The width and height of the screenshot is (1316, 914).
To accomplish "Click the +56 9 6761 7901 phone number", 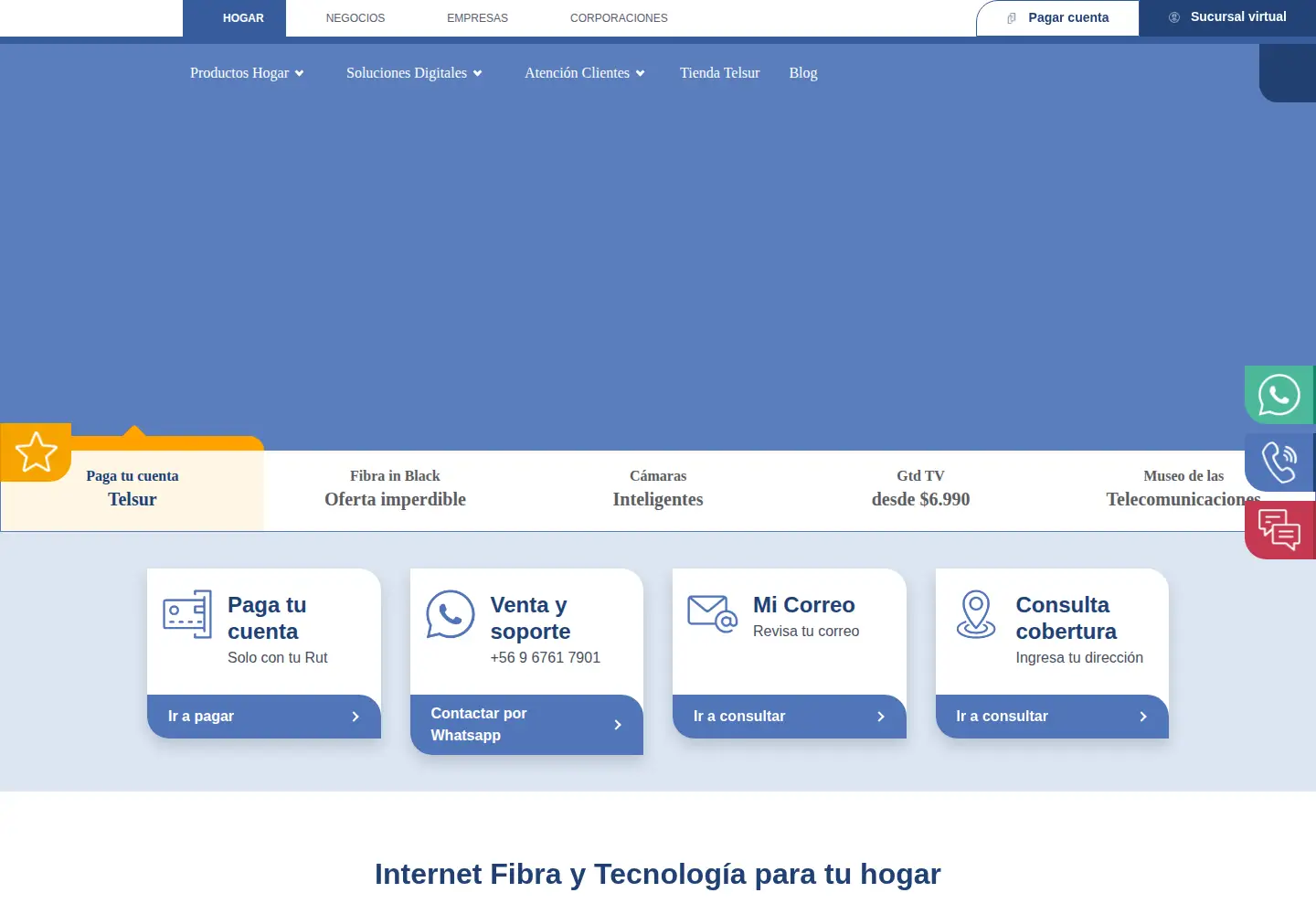I will point(546,658).
